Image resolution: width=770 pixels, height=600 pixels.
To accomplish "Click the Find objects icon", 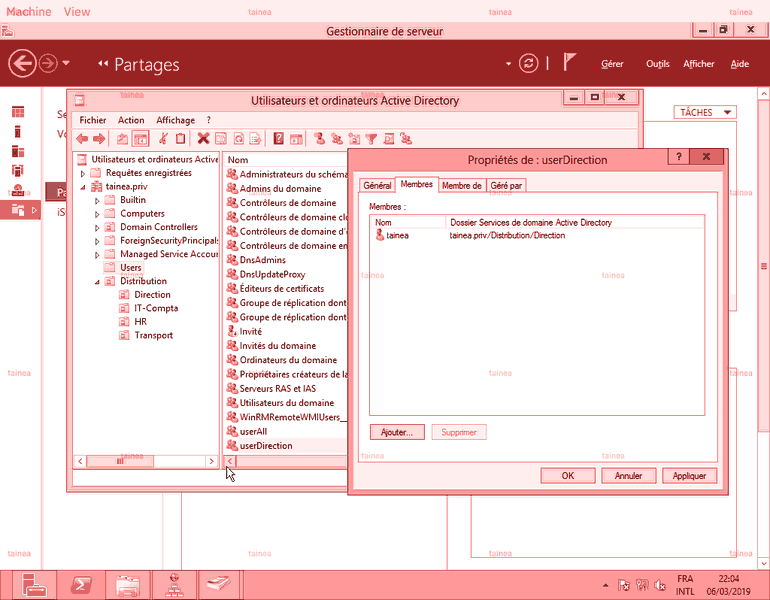I will pyautogui.click(x=389, y=139).
